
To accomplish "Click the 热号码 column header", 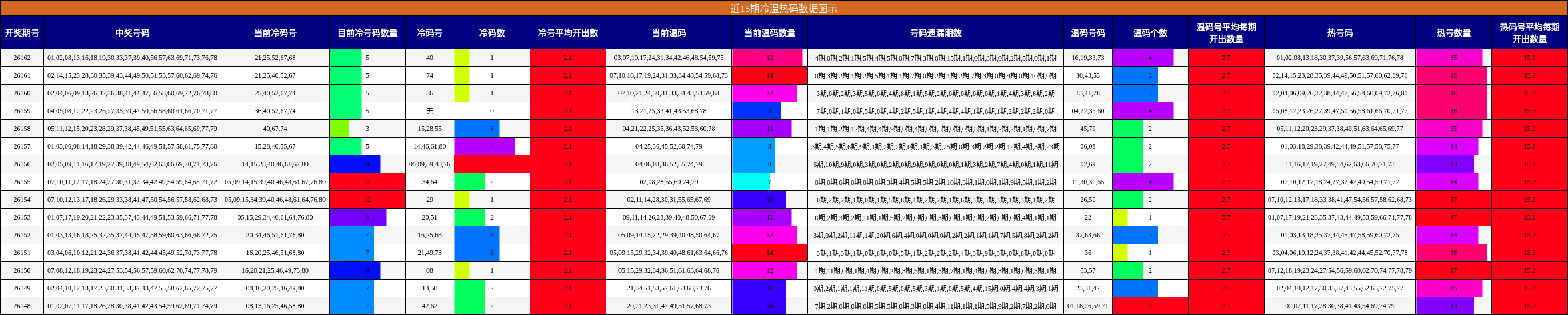I will (1340, 32).
